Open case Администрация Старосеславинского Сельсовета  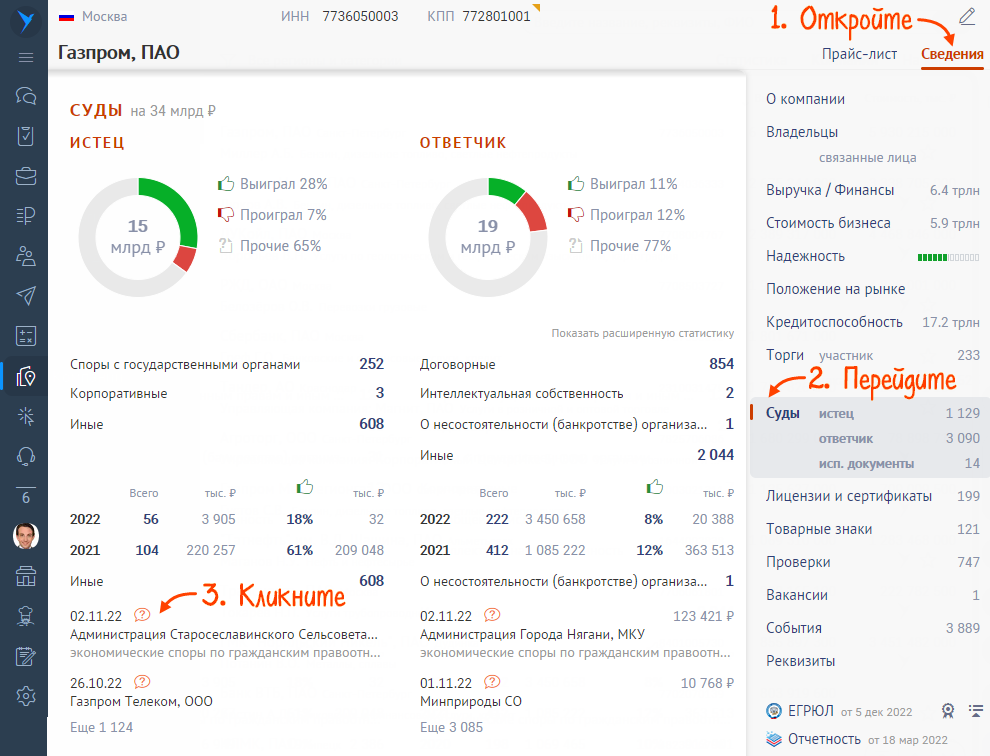(224, 634)
